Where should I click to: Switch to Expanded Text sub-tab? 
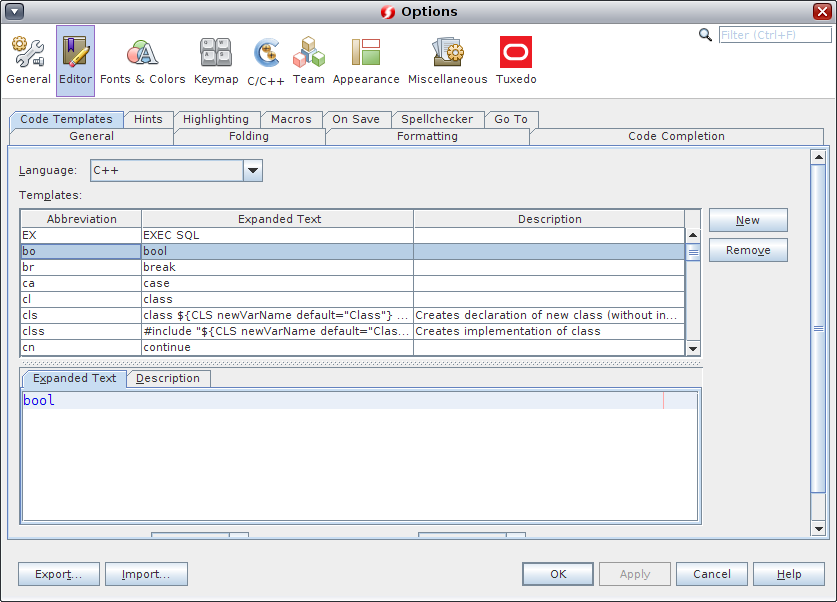pos(74,378)
